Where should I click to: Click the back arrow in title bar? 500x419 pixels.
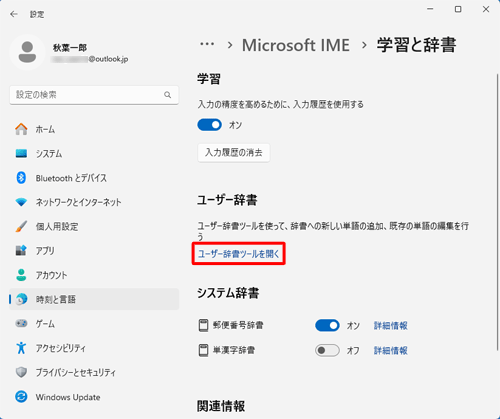pos(14,14)
